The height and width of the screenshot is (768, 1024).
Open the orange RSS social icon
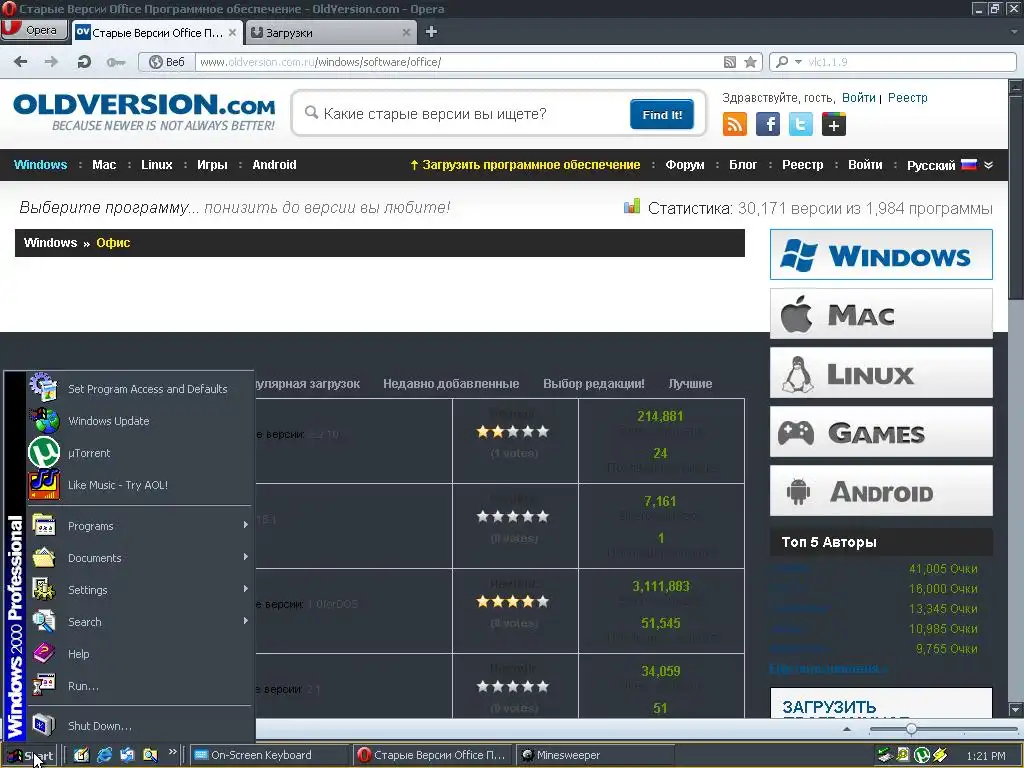pyautogui.click(x=735, y=124)
